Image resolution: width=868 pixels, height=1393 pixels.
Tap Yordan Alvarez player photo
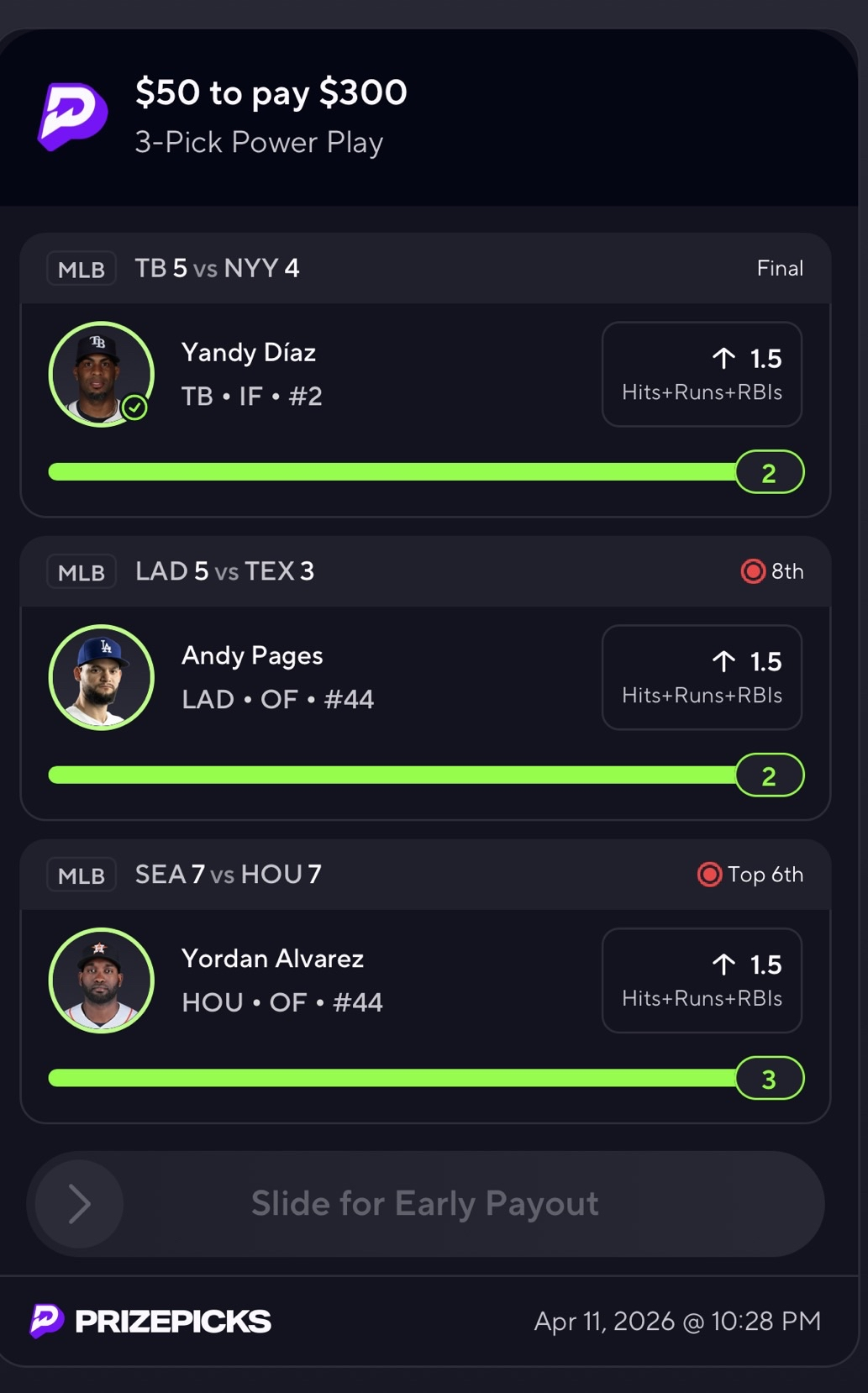click(x=101, y=980)
